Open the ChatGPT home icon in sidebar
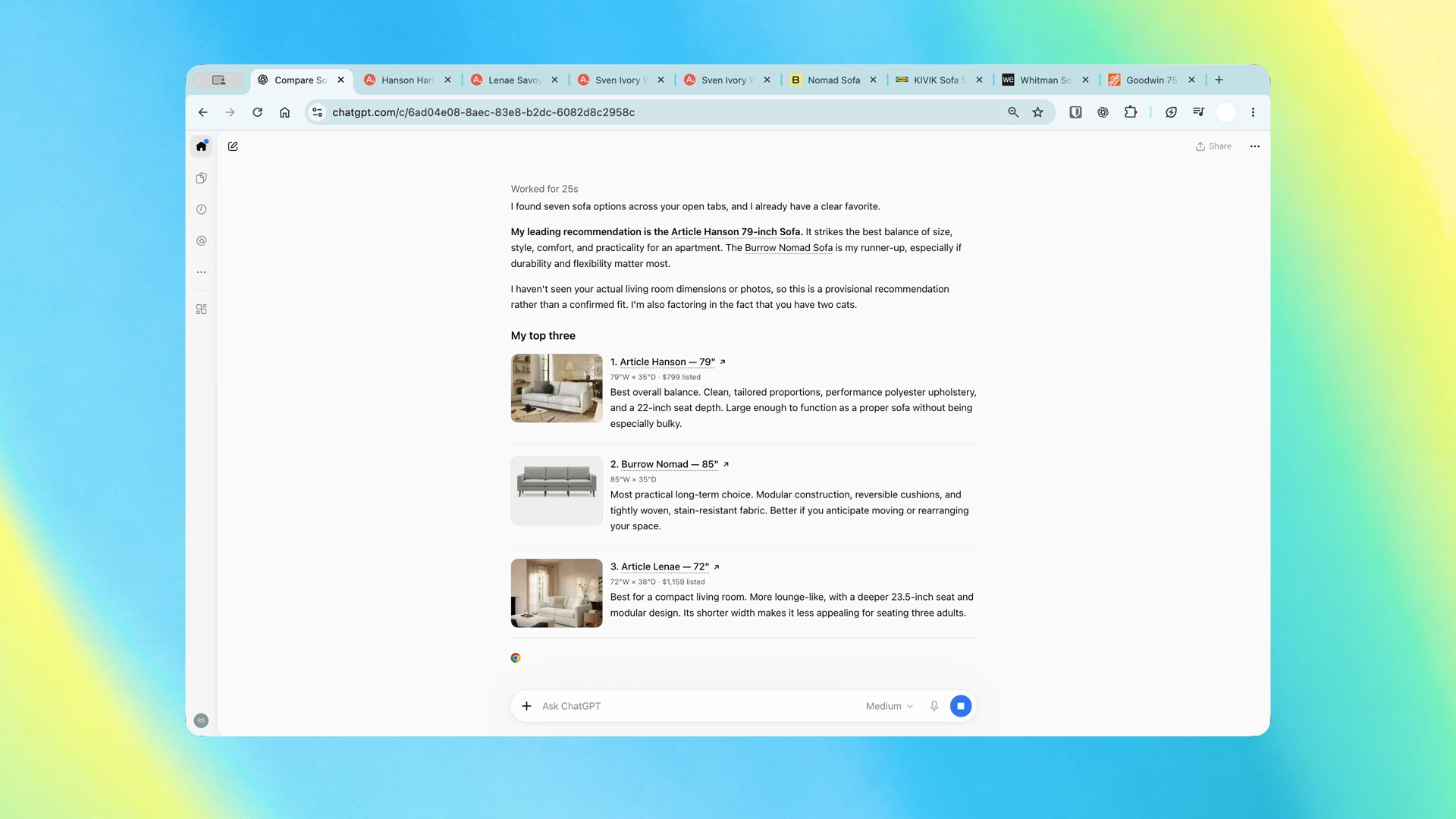Image resolution: width=1456 pixels, height=819 pixels. [201, 146]
